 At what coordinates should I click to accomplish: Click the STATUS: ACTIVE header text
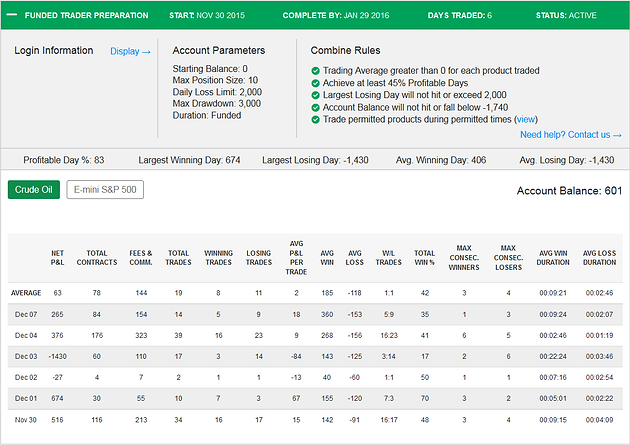tap(566, 15)
